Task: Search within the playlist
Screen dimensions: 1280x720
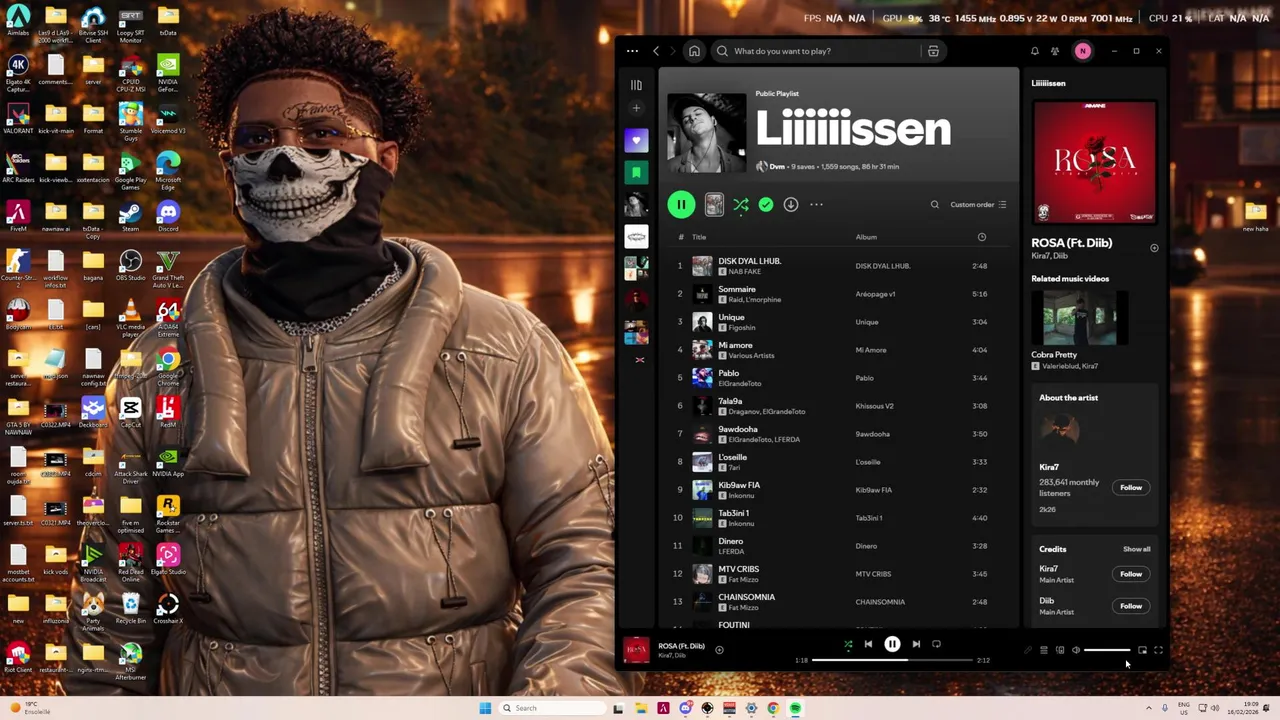Action: (x=935, y=204)
